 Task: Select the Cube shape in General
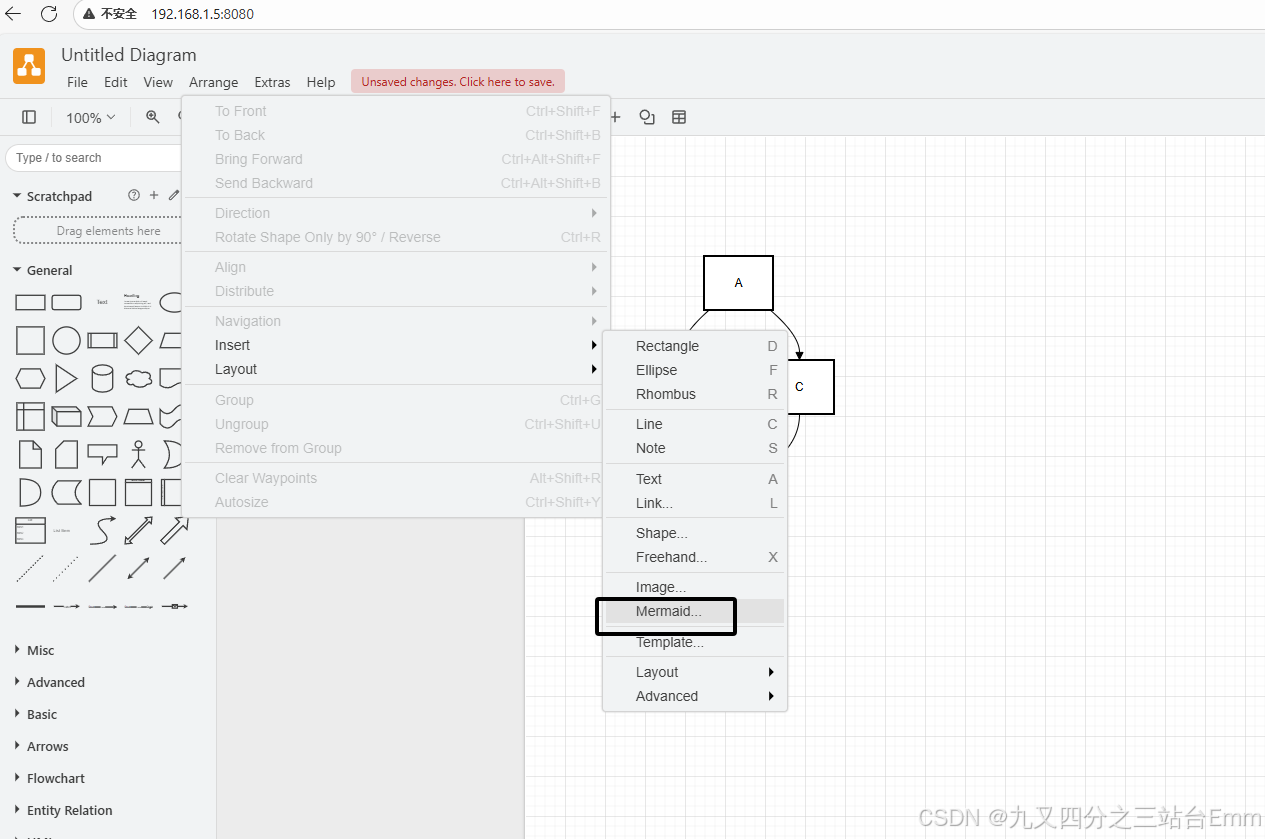pos(67,416)
